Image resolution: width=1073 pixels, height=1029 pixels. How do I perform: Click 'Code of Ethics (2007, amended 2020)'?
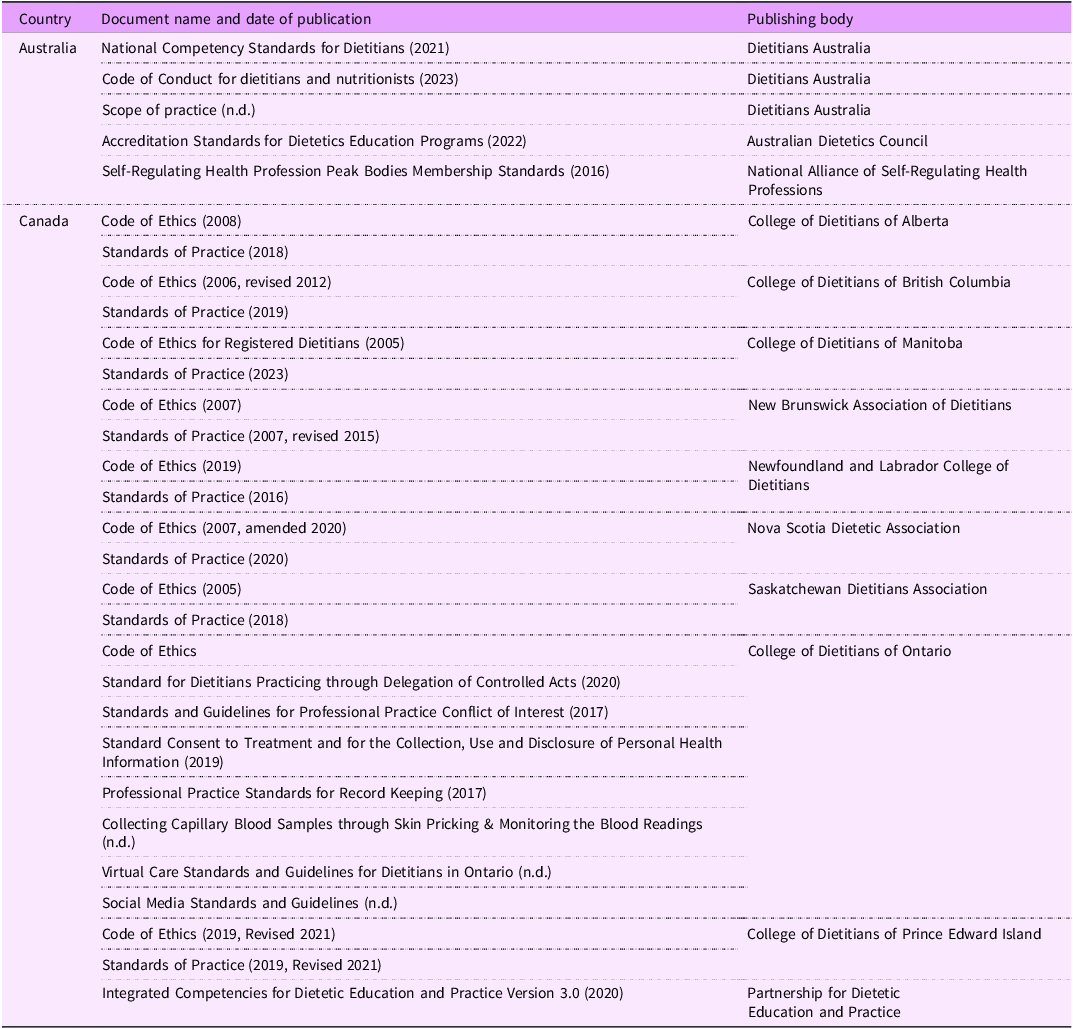coord(224,528)
